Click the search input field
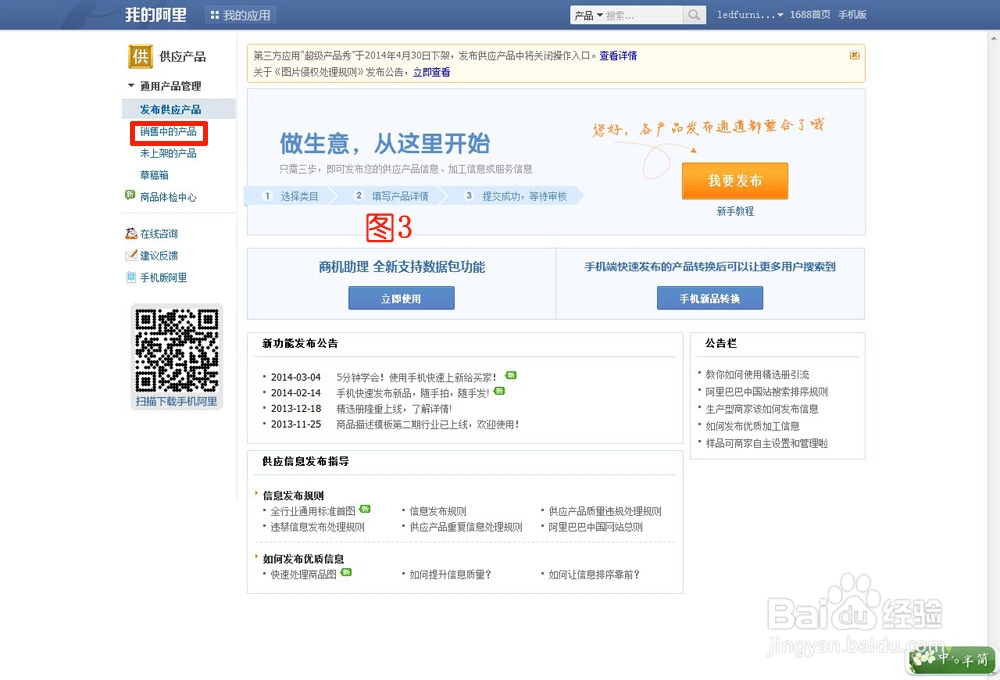 (x=643, y=15)
